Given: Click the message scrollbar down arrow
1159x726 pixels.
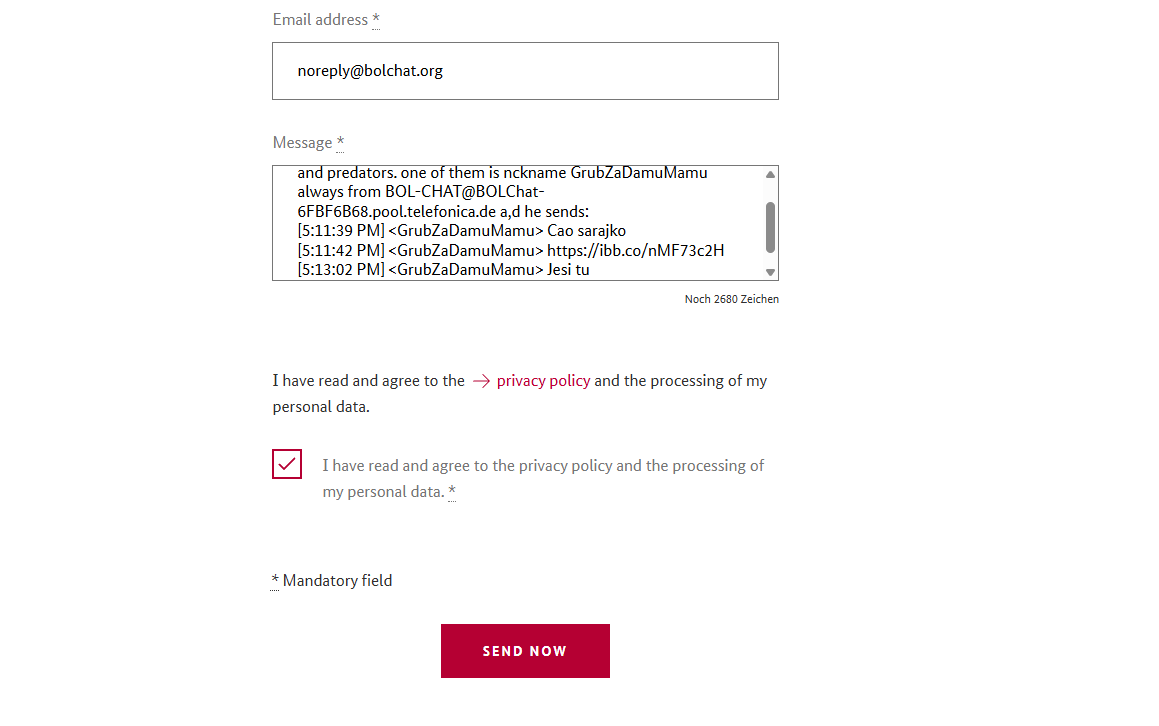Looking at the screenshot, I should (770, 272).
